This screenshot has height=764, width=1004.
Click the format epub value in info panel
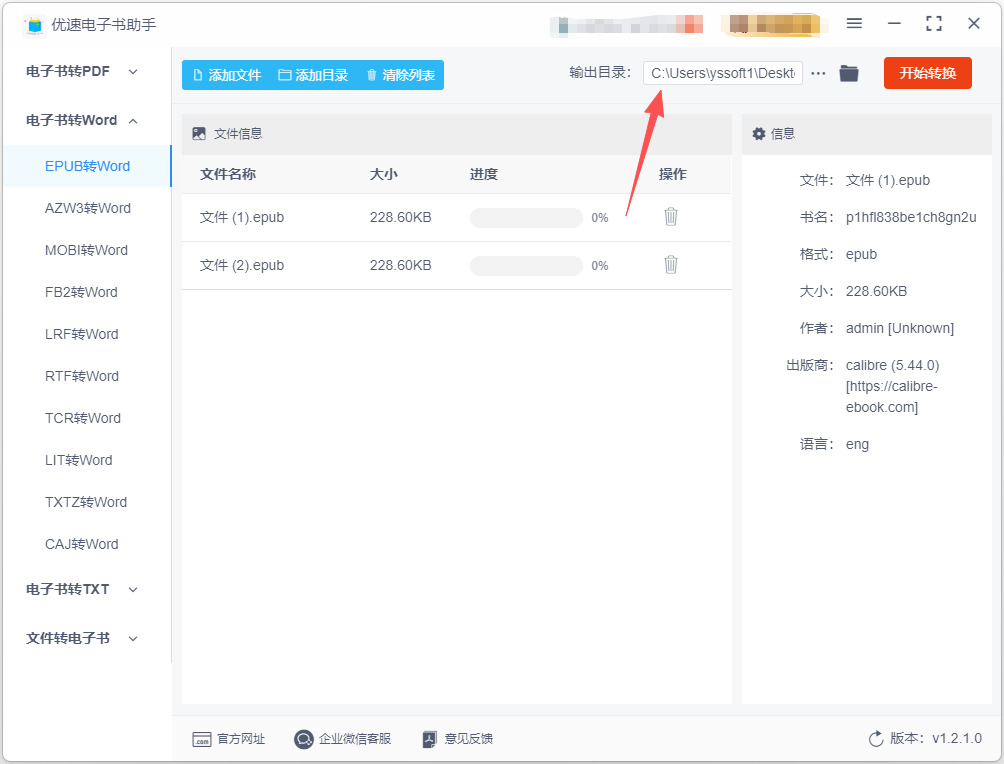[861, 254]
